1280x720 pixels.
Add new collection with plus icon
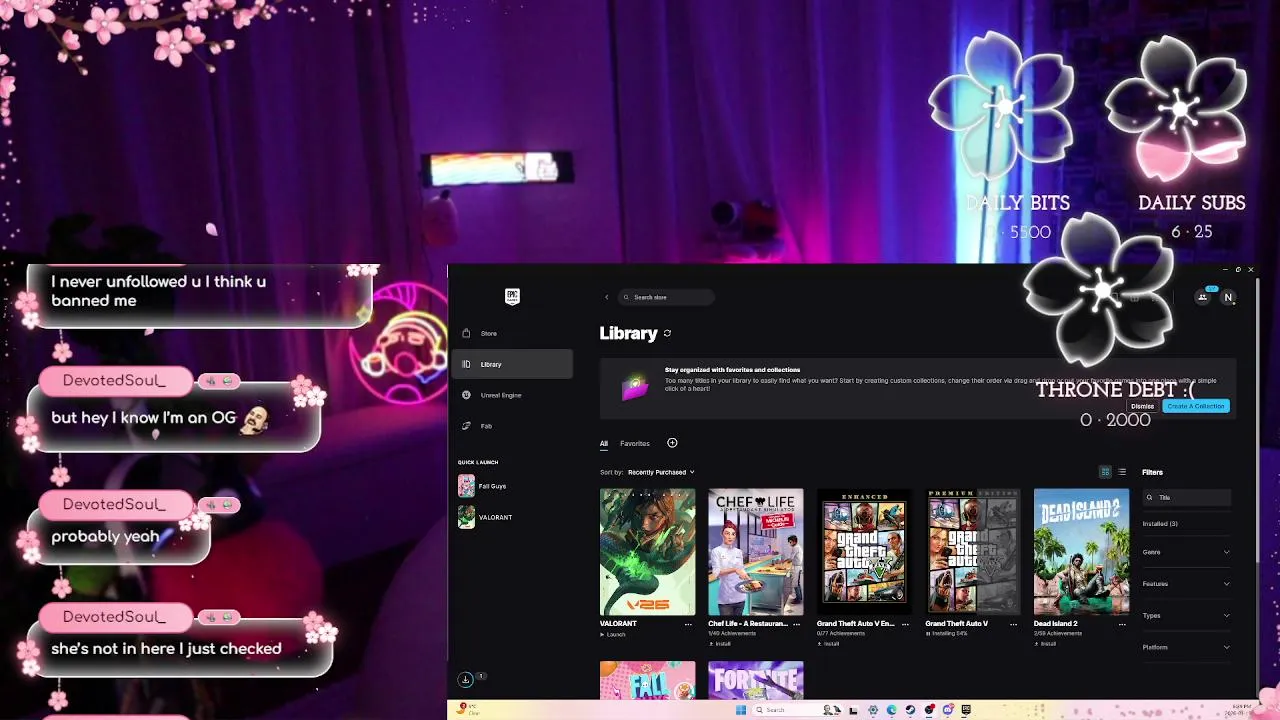pyautogui.click(x=672, y=443)
